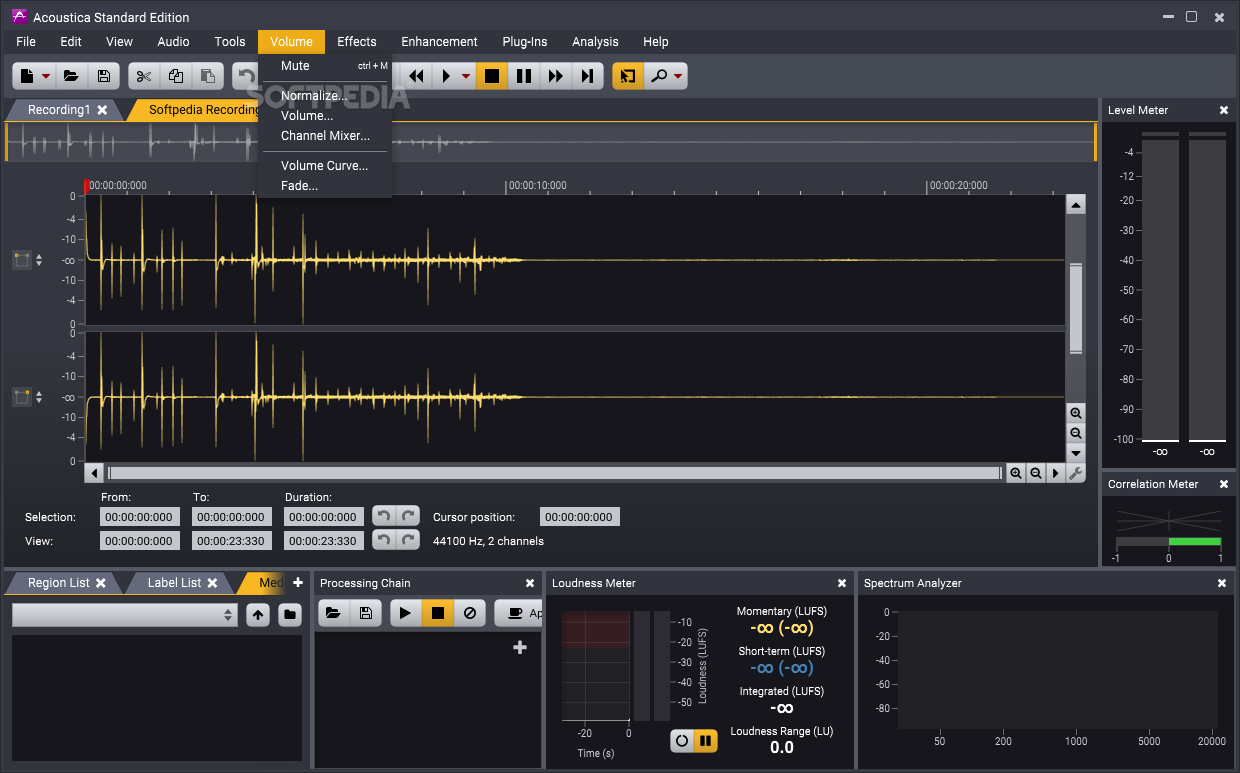Open the upper channel arrows dropdown

point(39,260)
